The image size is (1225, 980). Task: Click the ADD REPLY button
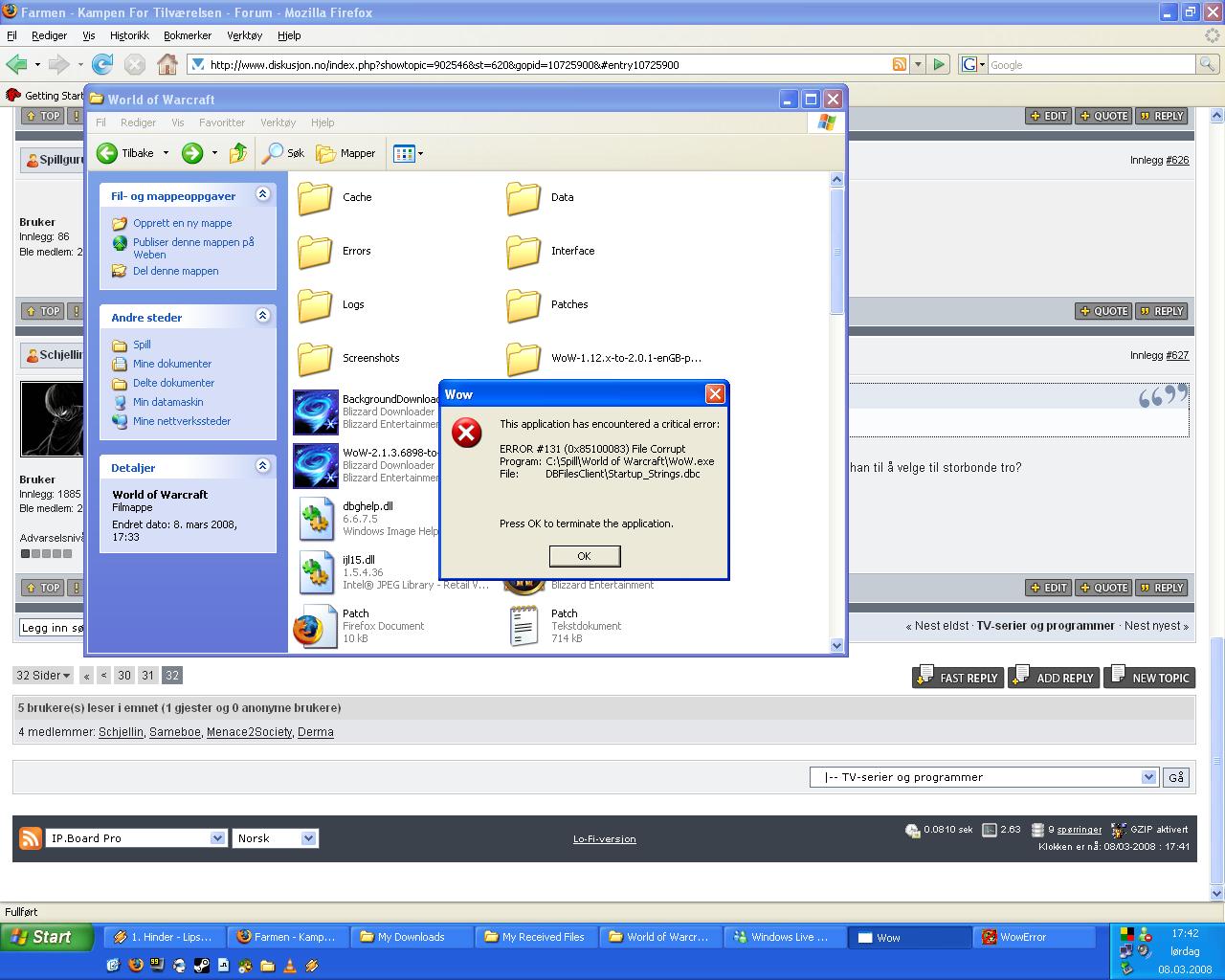click(1054, 677)
